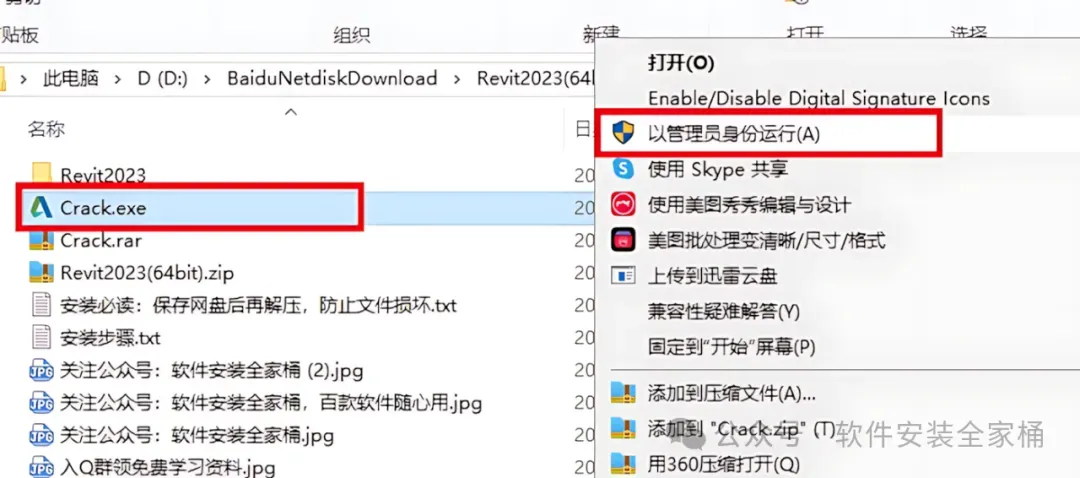Click BaiduNetdiskDownload in the address bar
The height and width of the screenshot is (478, 1080).
[x=332, y=79]
